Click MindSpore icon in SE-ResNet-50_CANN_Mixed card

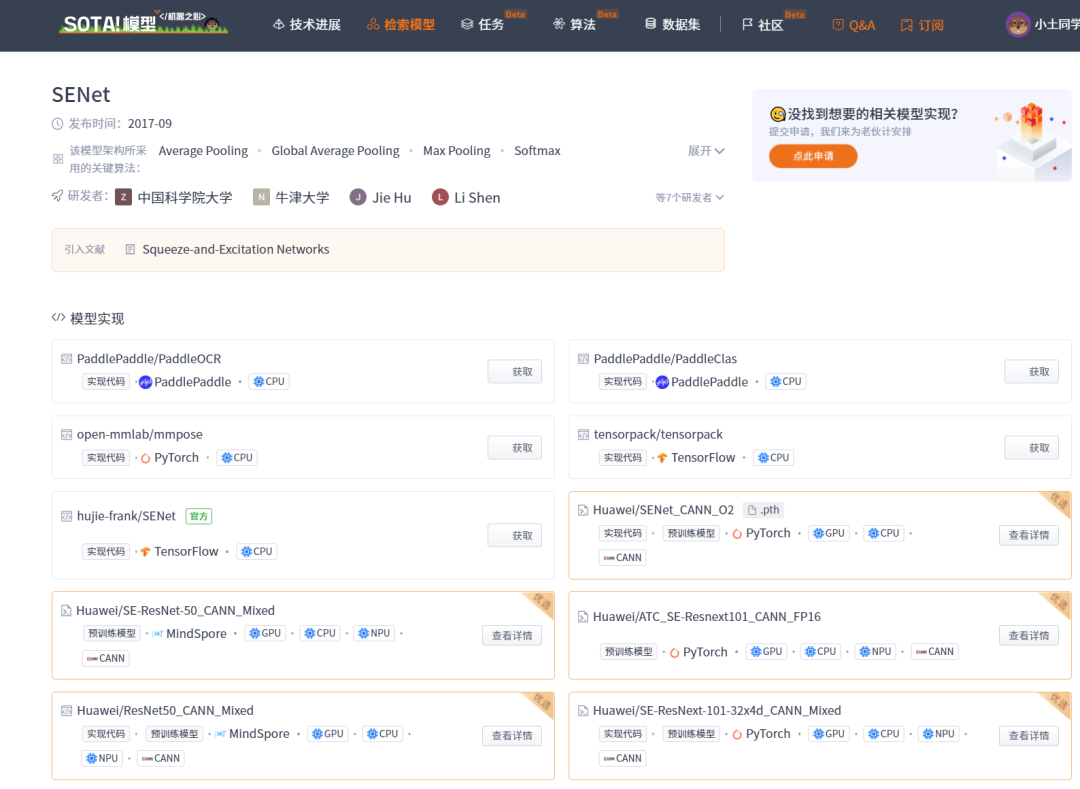(158, 634)
